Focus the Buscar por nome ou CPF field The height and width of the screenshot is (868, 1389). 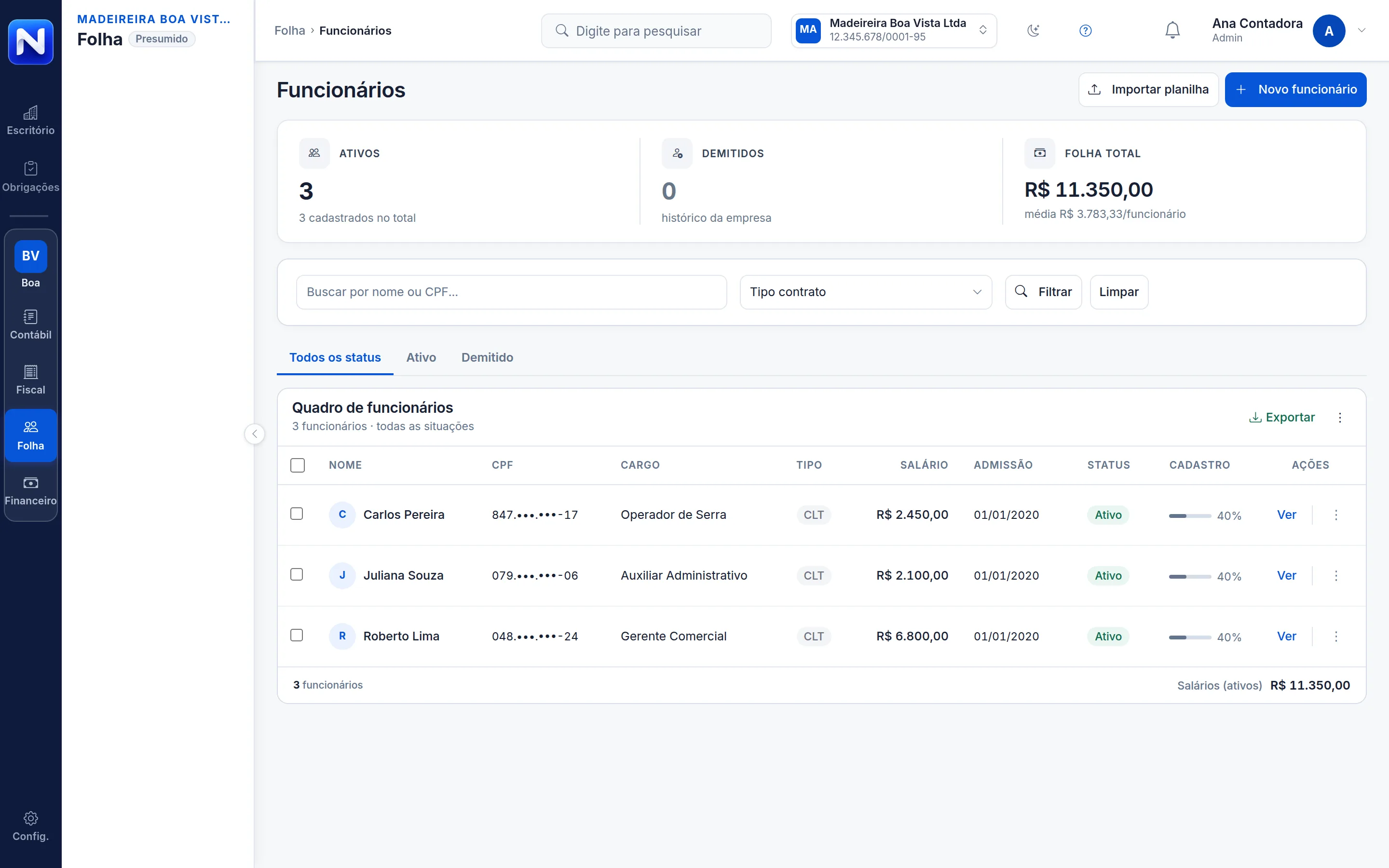[x=511, y=292]
